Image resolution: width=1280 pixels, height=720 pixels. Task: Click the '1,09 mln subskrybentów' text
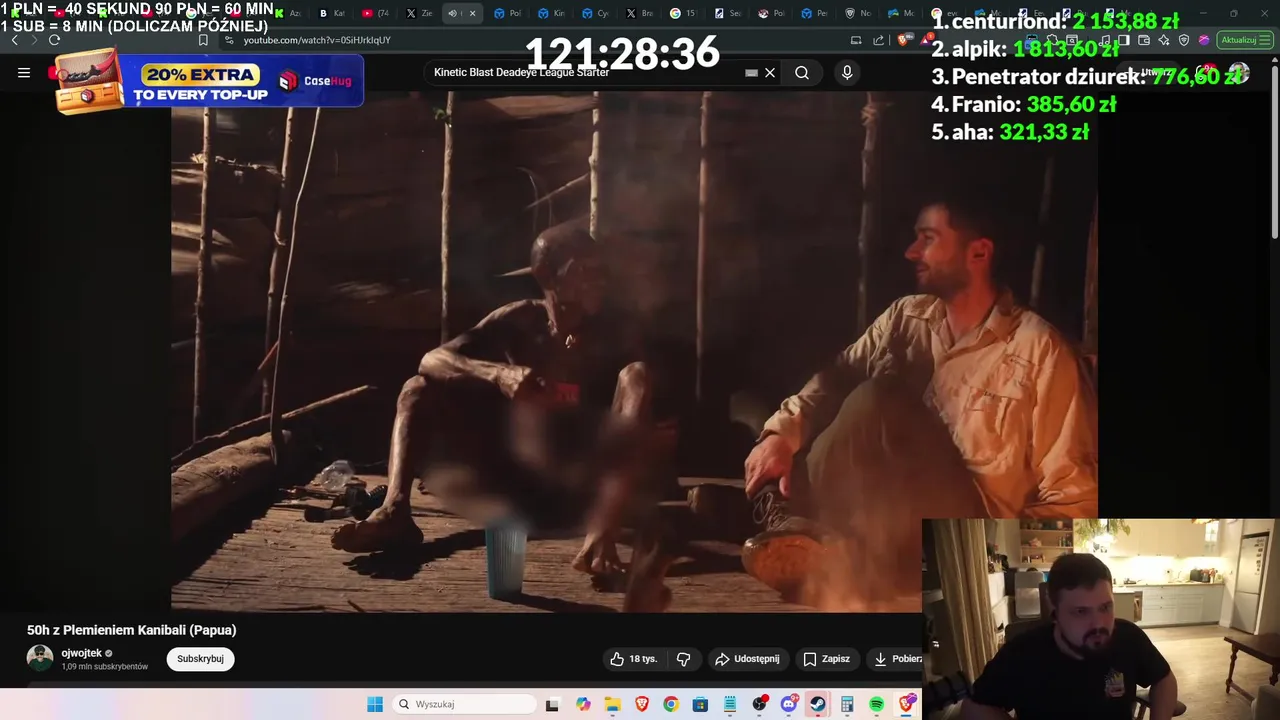(105, 667)
